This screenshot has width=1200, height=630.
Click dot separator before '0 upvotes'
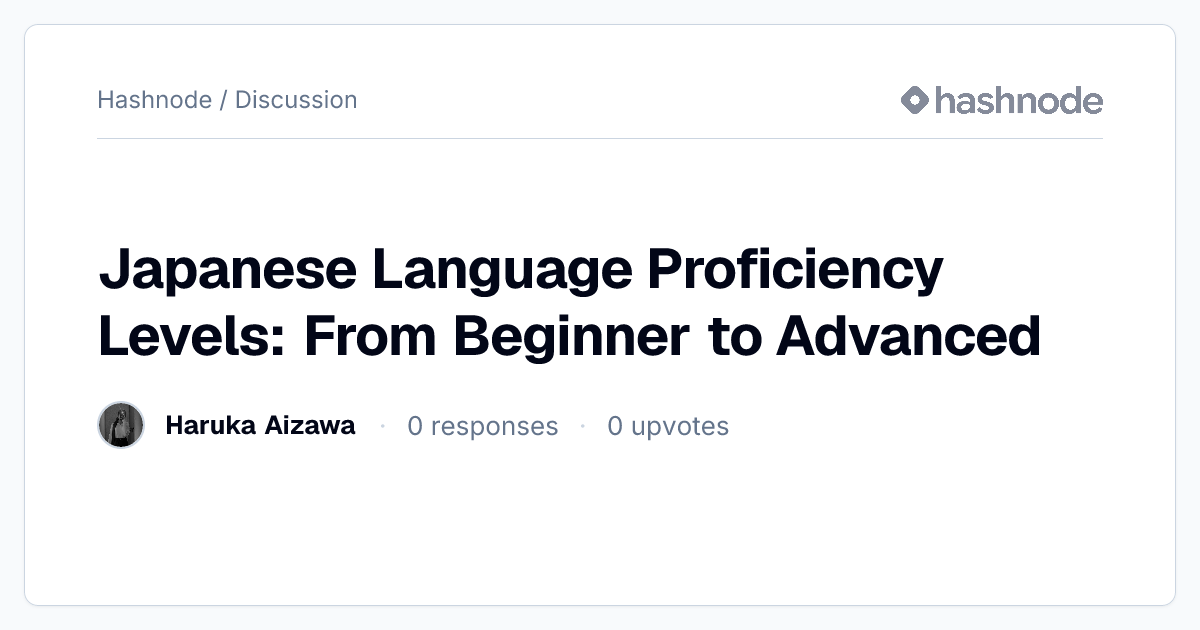[x=583, y=426]
